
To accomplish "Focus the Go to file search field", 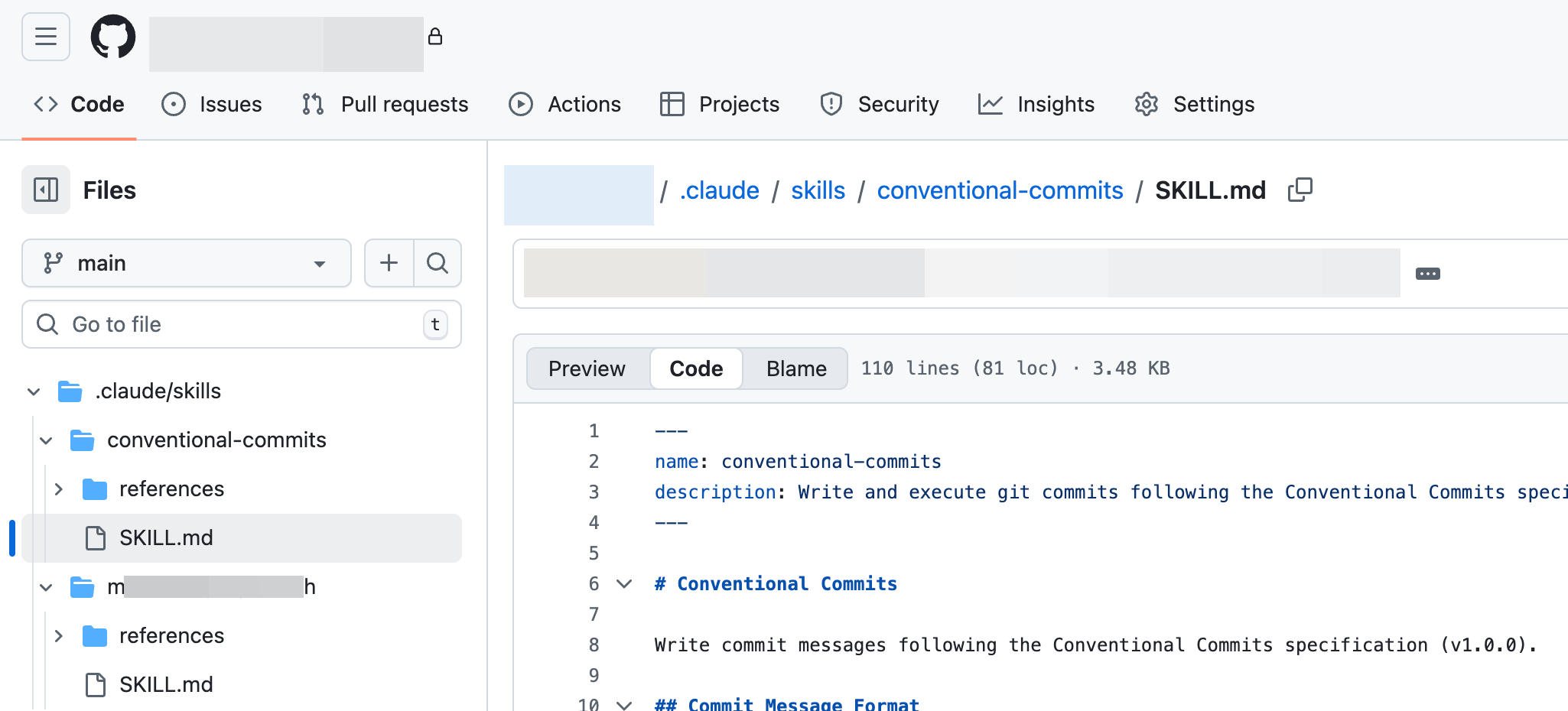I will click(241, 324).
